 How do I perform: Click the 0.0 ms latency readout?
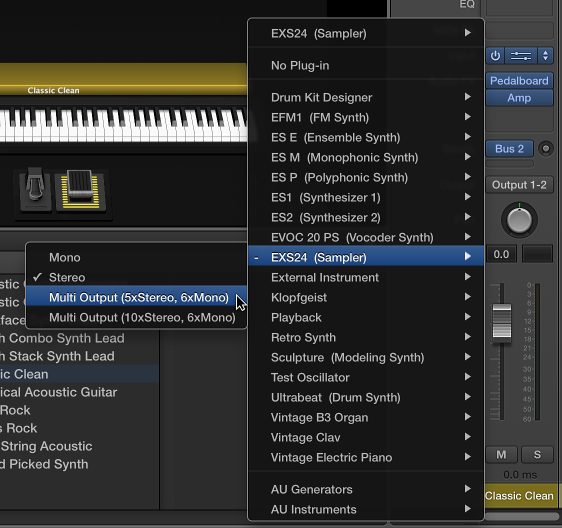tap(520, 475)
